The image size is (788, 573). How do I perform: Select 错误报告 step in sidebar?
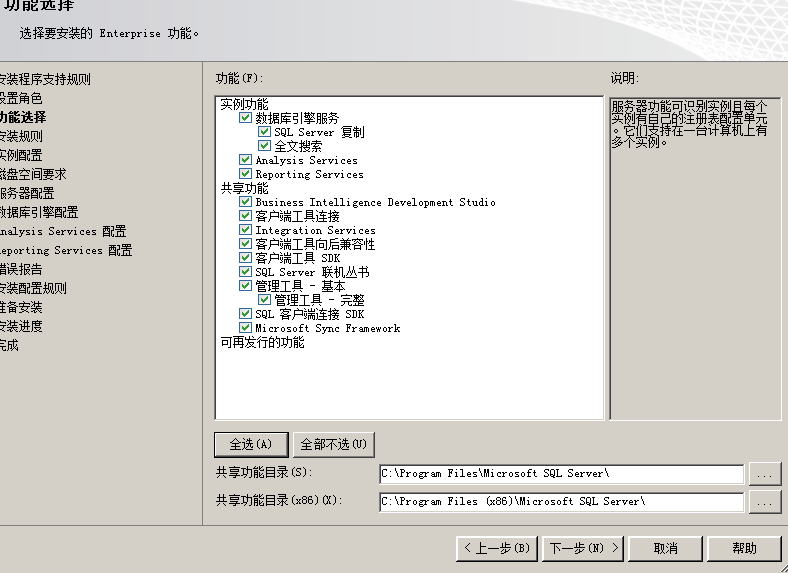[x=21, y=269]
